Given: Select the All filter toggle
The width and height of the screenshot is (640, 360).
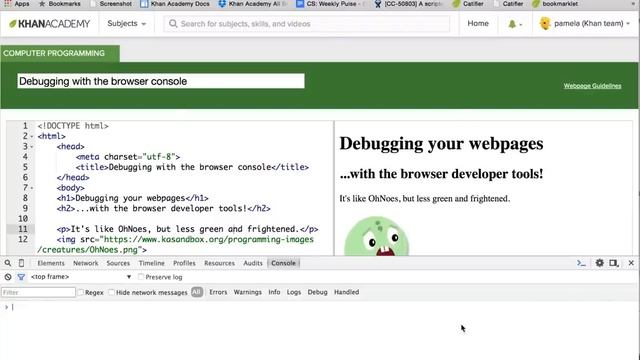Looking at the screenshot, I should [x=197, y=292].
